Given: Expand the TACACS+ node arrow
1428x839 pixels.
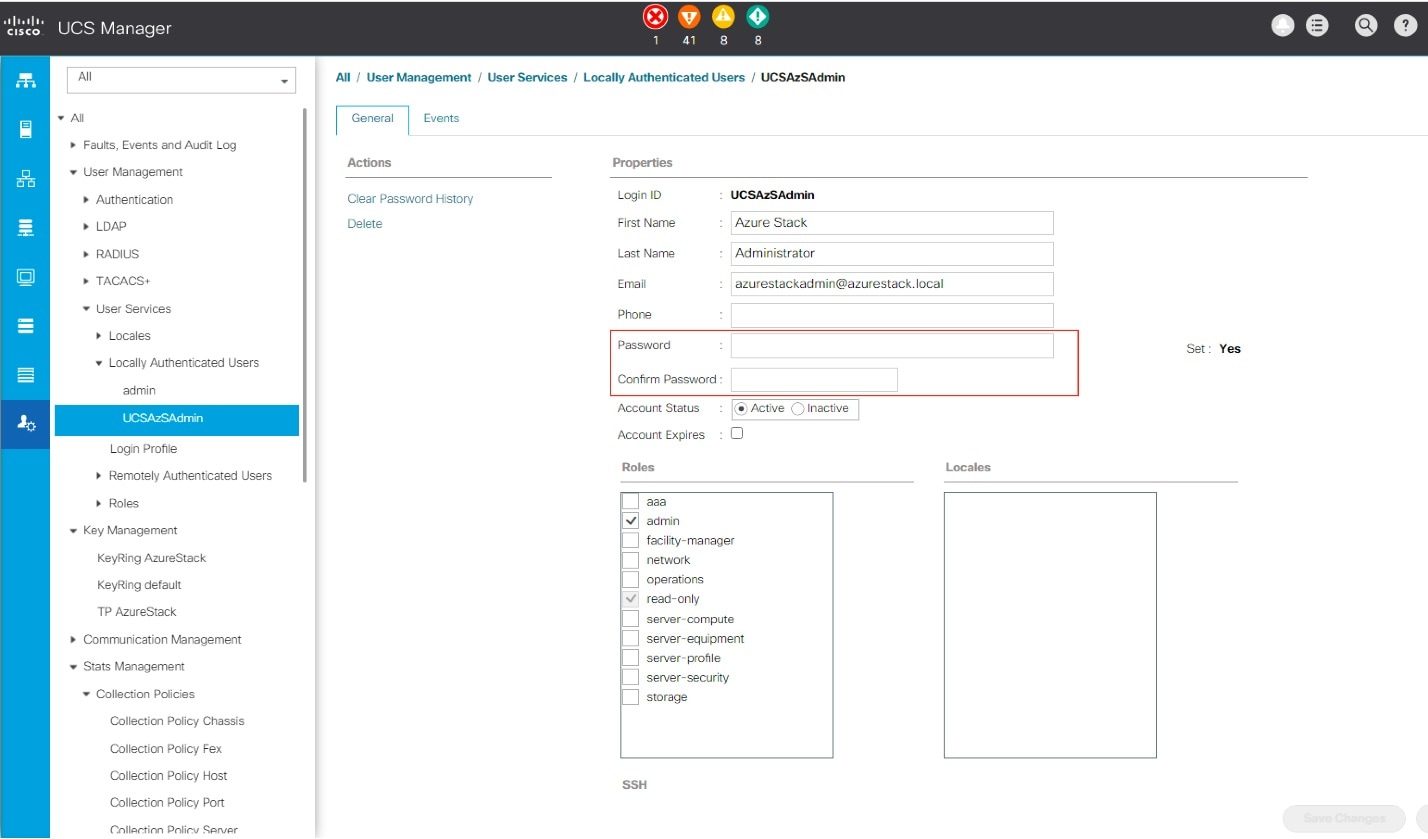Looking at the screenshot, I should tap(86, 281).
